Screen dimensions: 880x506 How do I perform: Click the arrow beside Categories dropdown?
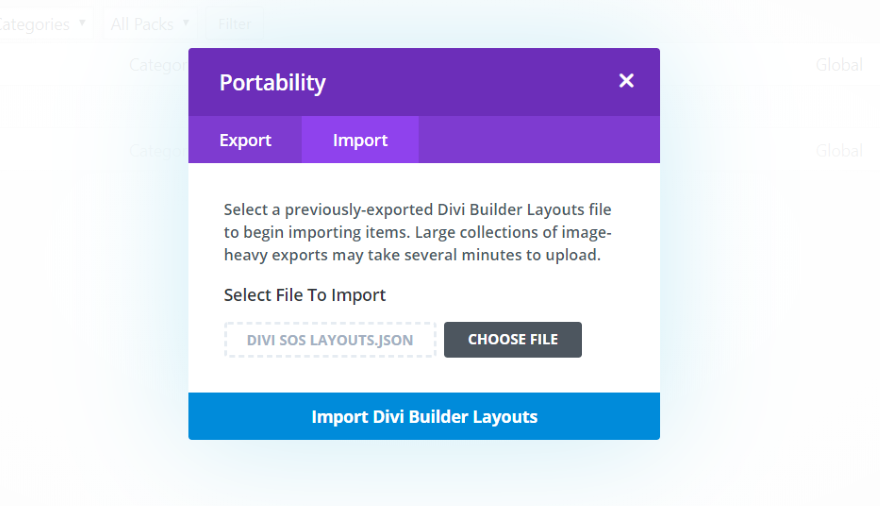[82, 23]
